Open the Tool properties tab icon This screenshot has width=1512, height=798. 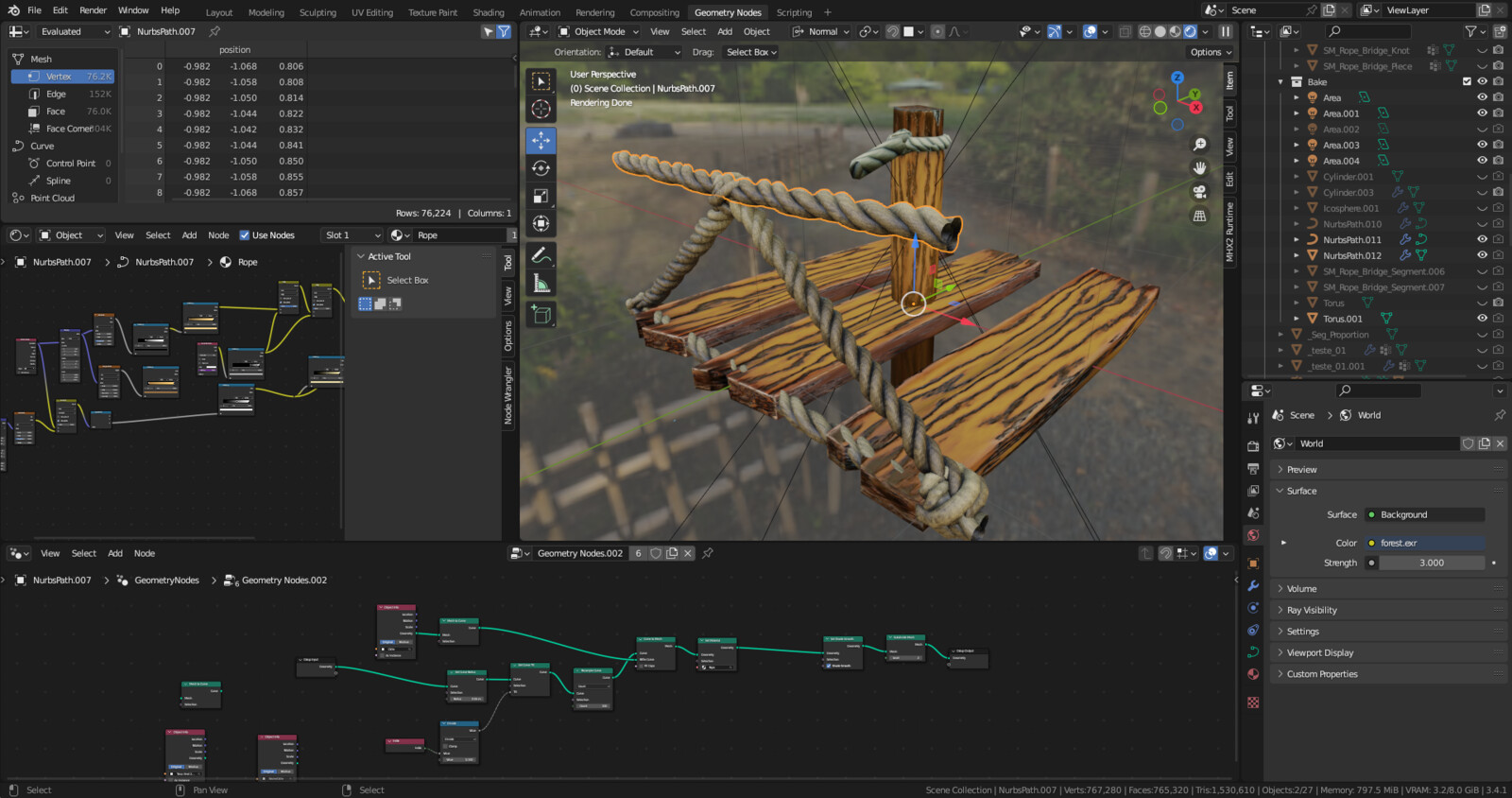pyautogui.click(x=1253, y=417)
